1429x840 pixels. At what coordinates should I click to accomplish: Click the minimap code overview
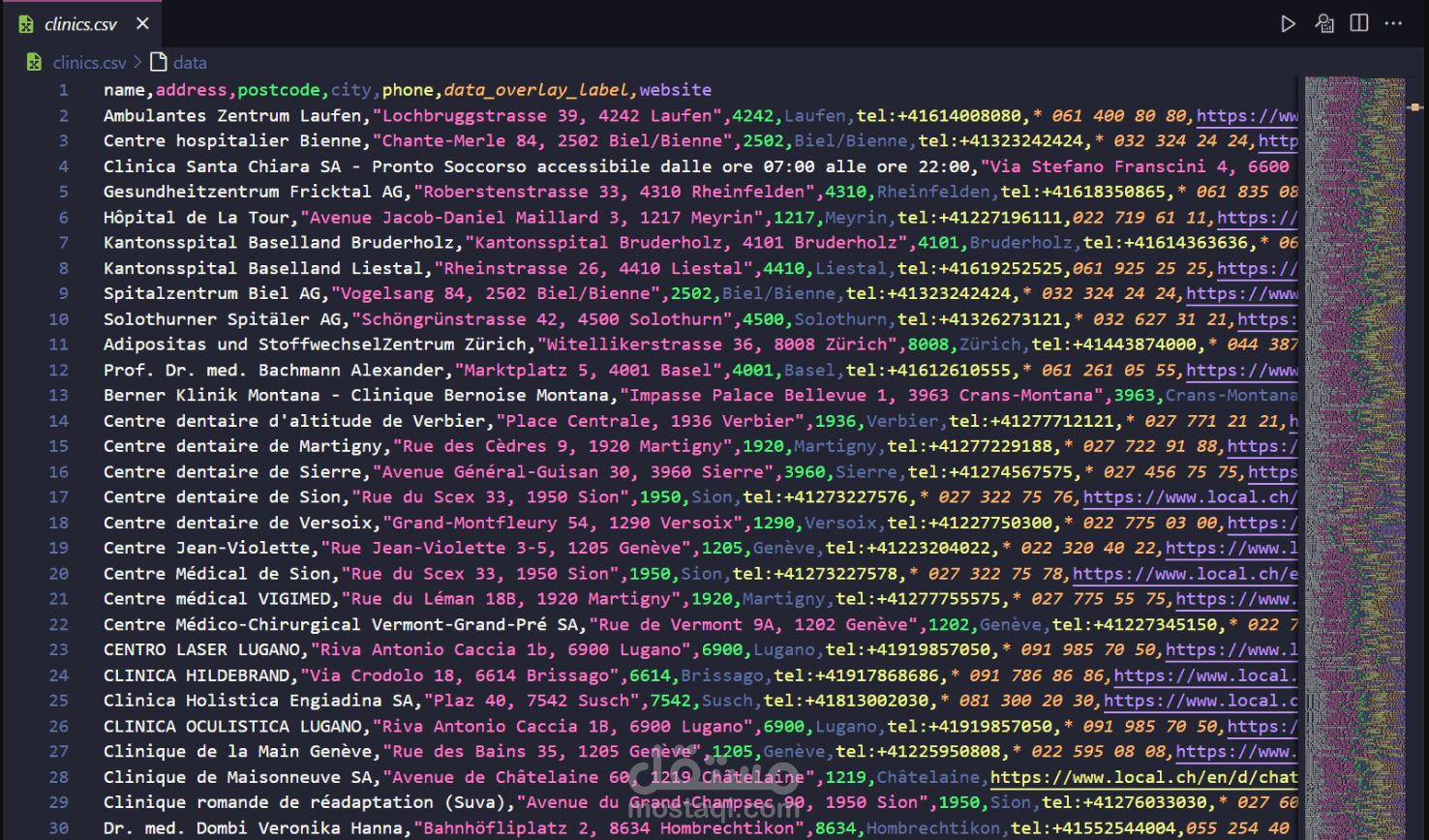pos(1354,459)
